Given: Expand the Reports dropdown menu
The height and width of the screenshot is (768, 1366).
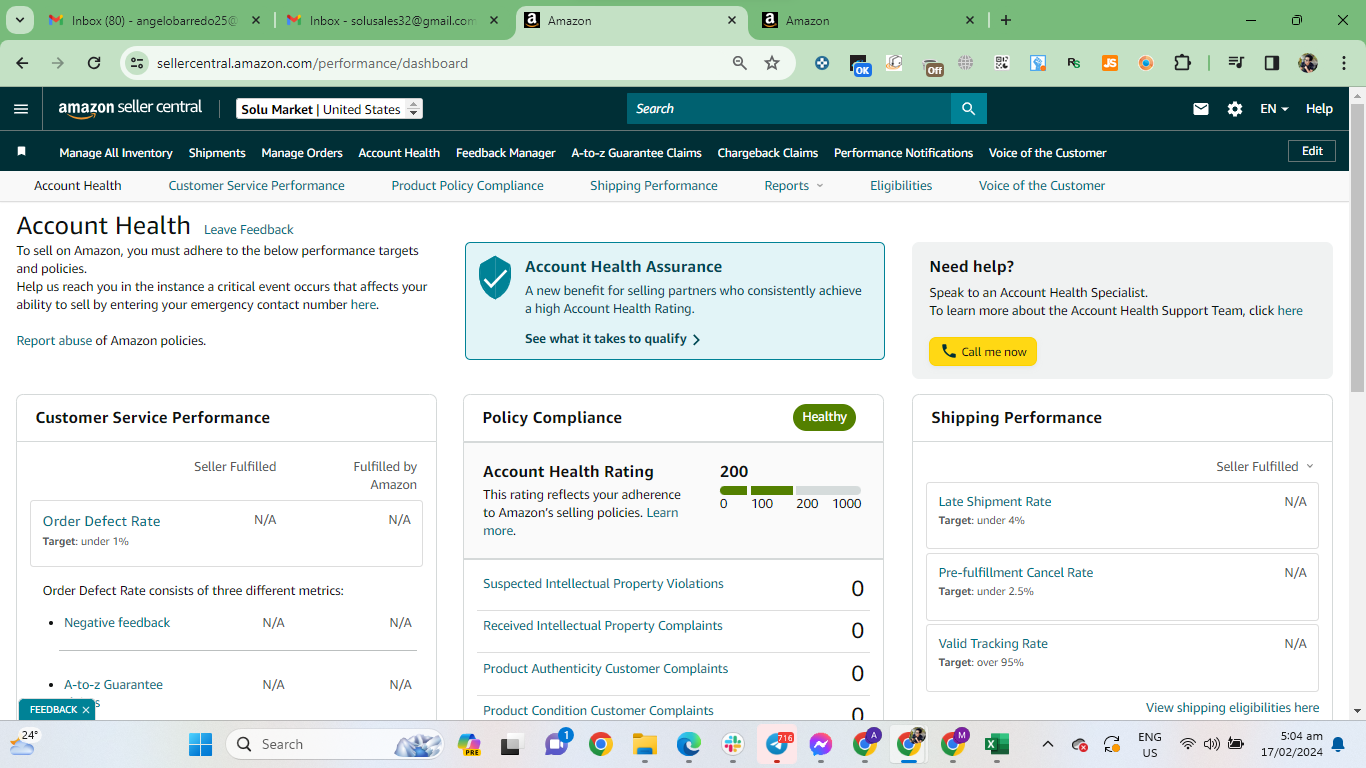Looking at the screenshot, I should [x=794, y=186].
